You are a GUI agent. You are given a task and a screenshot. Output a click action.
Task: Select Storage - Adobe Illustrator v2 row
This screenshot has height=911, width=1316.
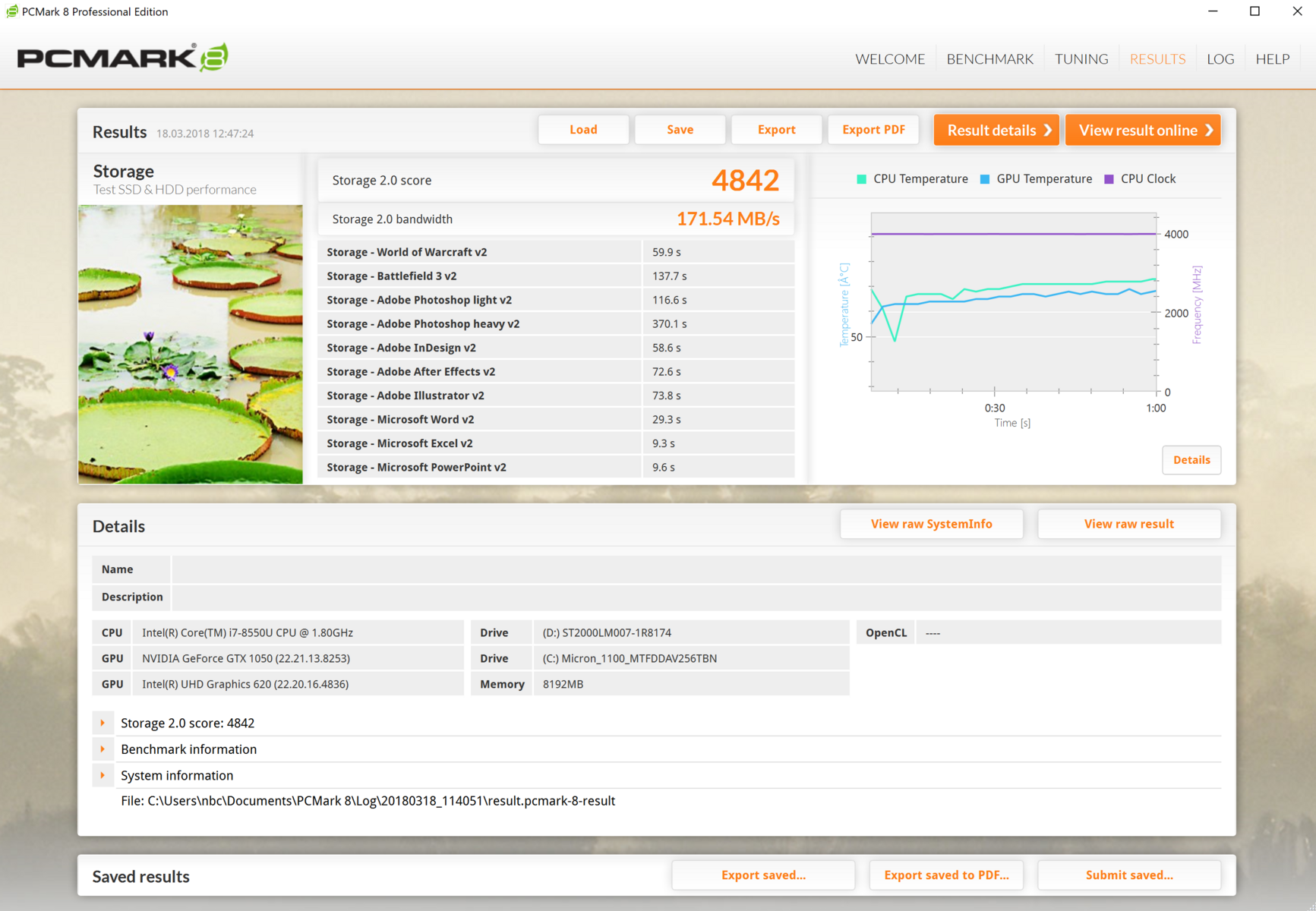coord(556,396)
